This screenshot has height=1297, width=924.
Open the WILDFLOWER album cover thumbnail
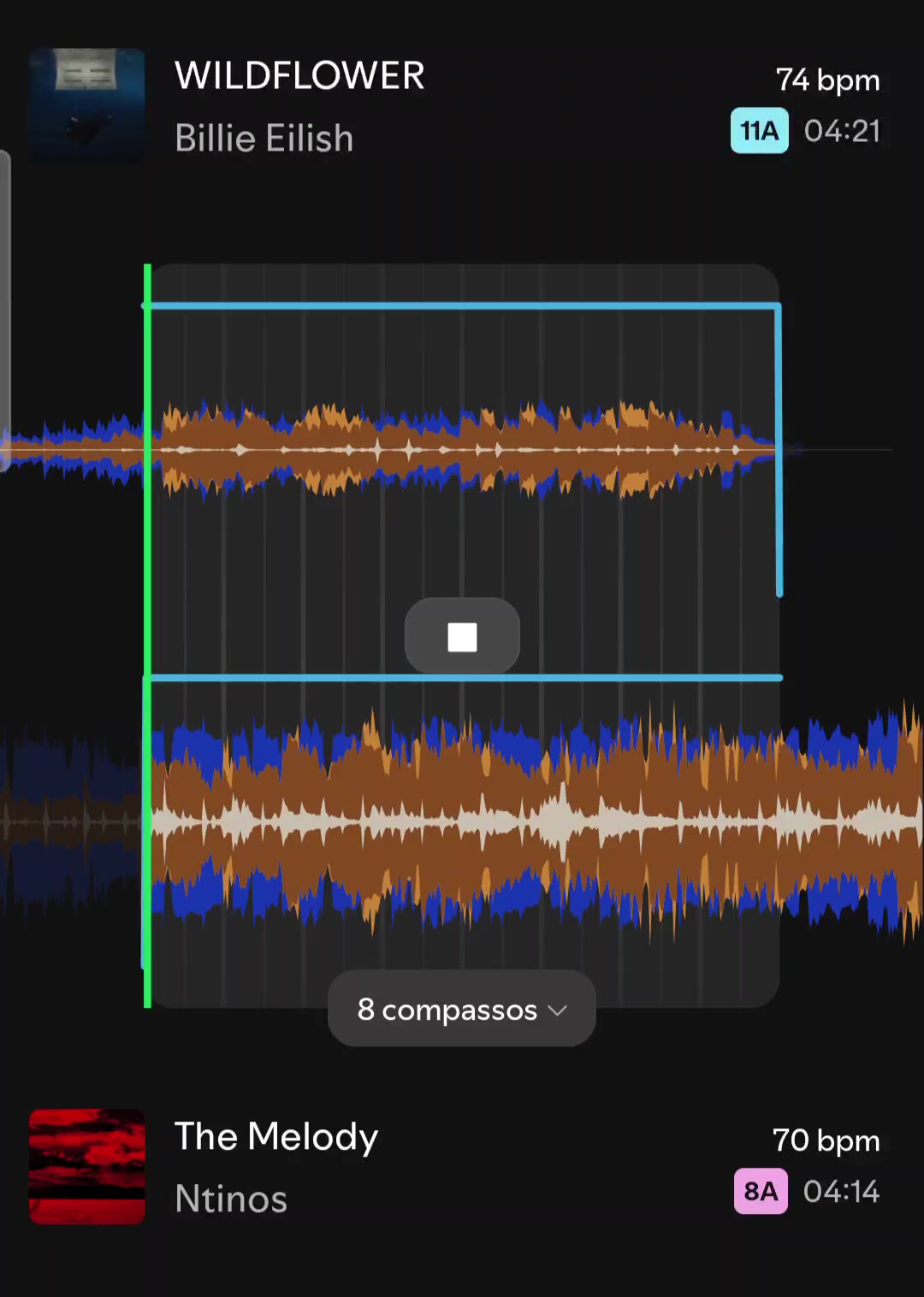(86, 106)
